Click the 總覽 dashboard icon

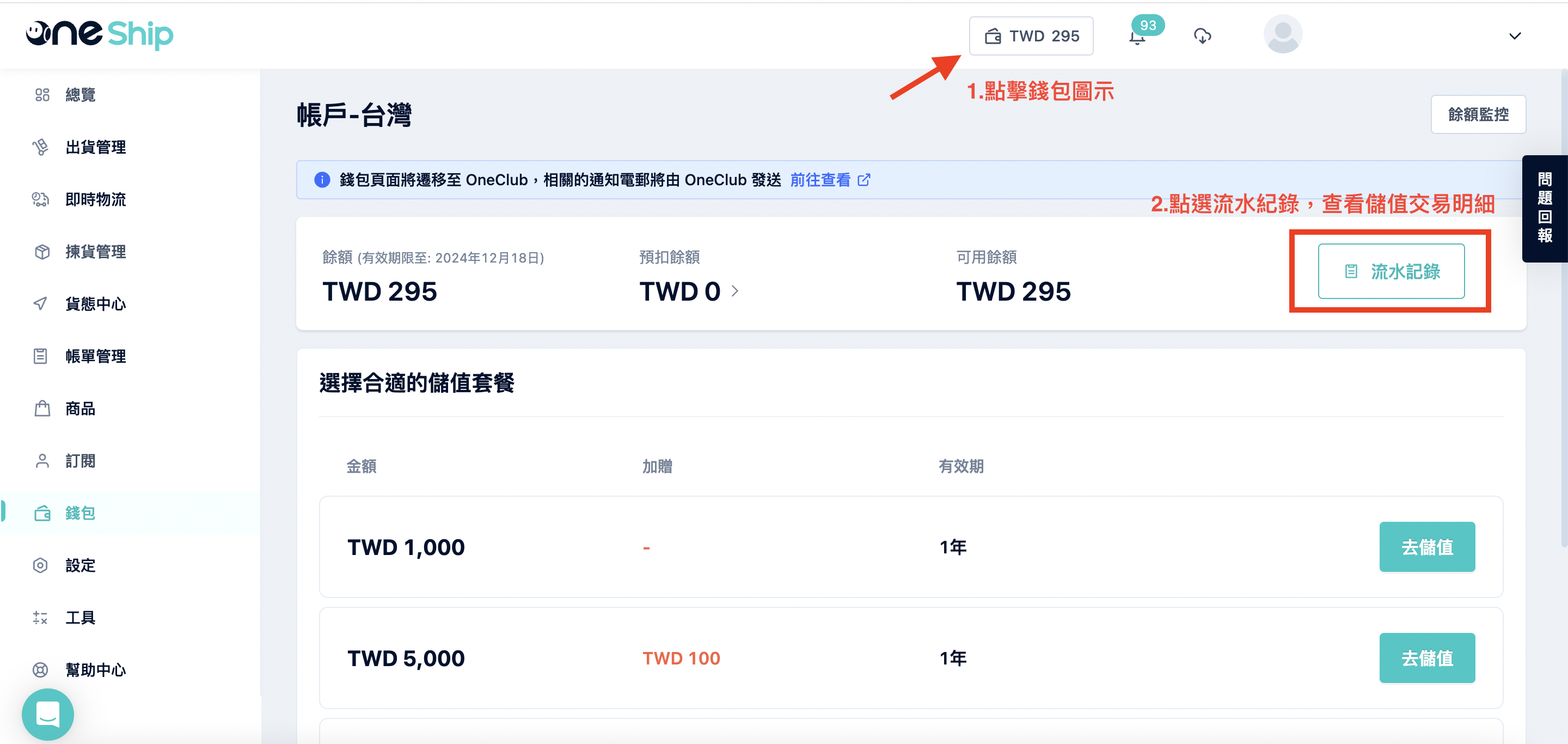click(41, 95)
